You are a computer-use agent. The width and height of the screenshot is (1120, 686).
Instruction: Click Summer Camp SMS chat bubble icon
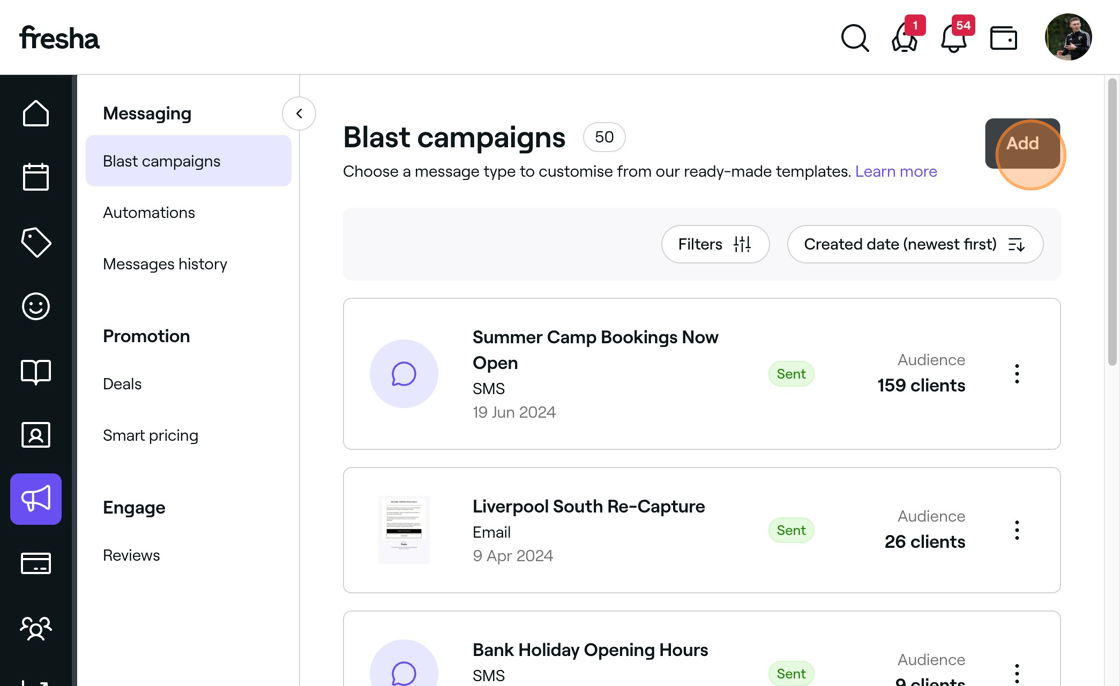point(404,374)
